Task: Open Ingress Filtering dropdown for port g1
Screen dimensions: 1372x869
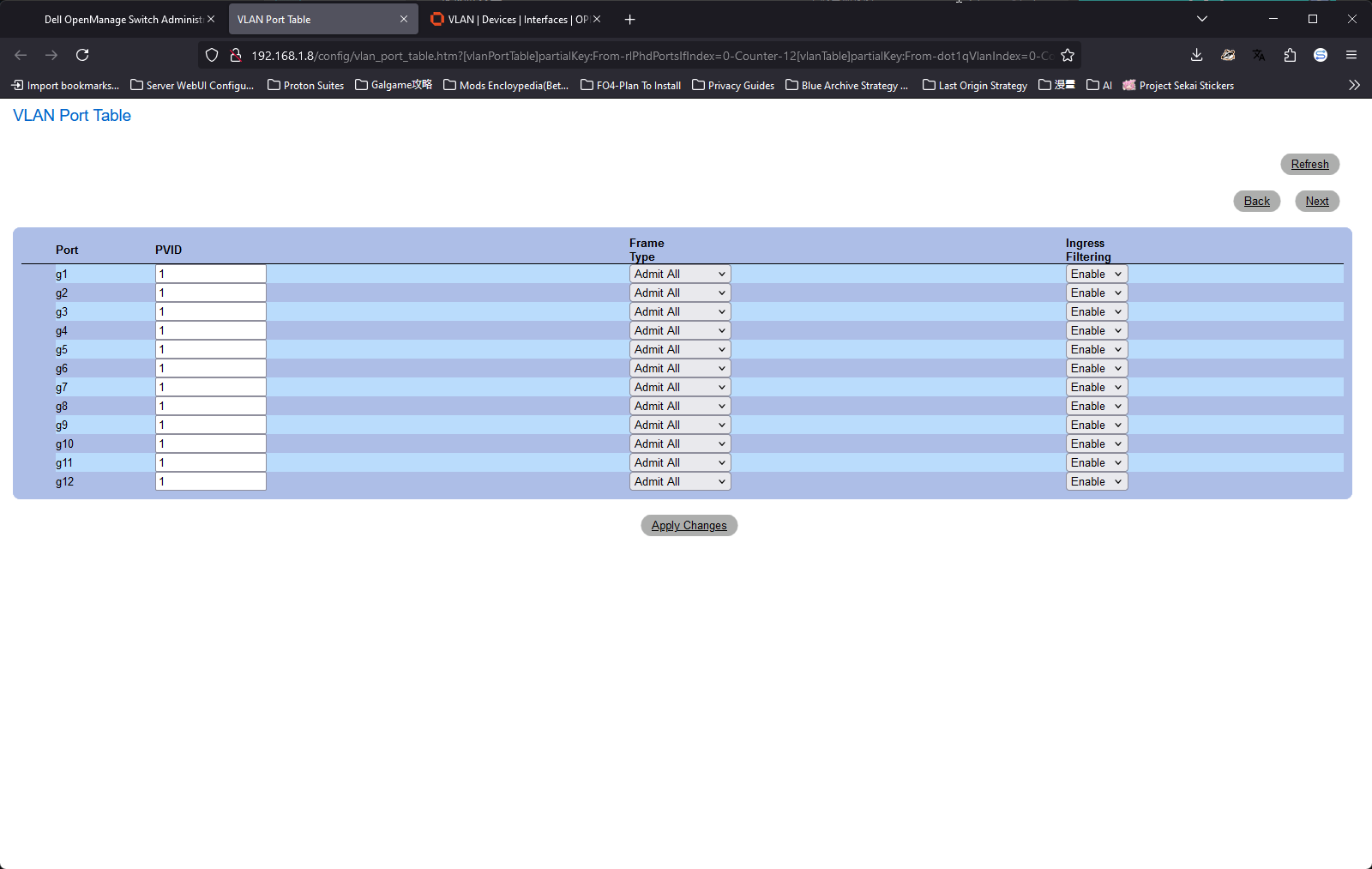Action: tap(1097, 274)
